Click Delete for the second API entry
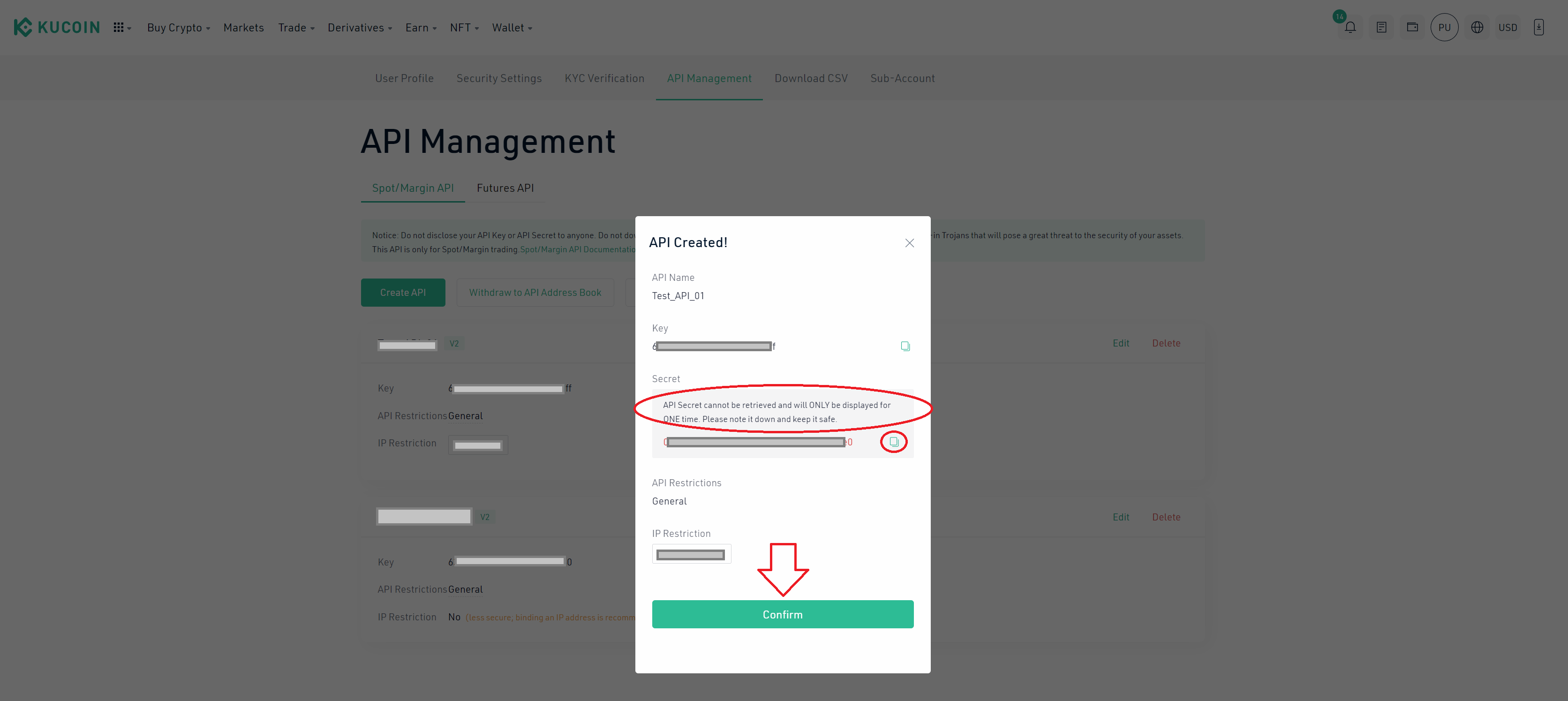Screen dimensions: 1568x701 point(1166,517)
